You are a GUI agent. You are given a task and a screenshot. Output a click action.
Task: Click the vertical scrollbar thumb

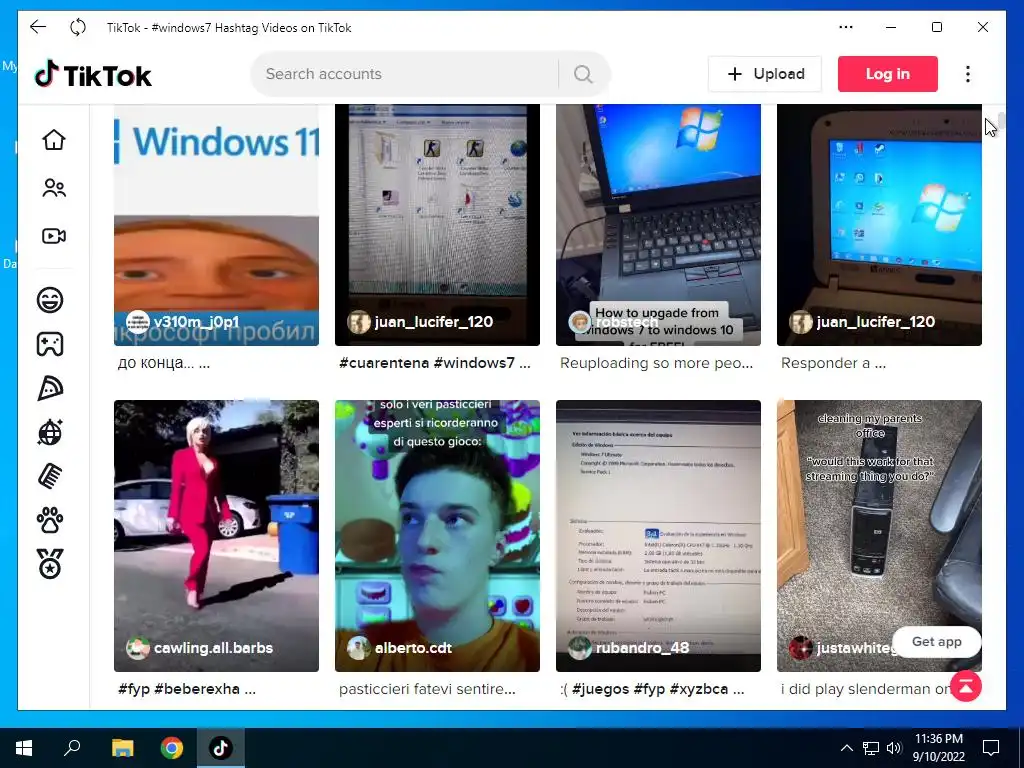[x=1001, y=121]
